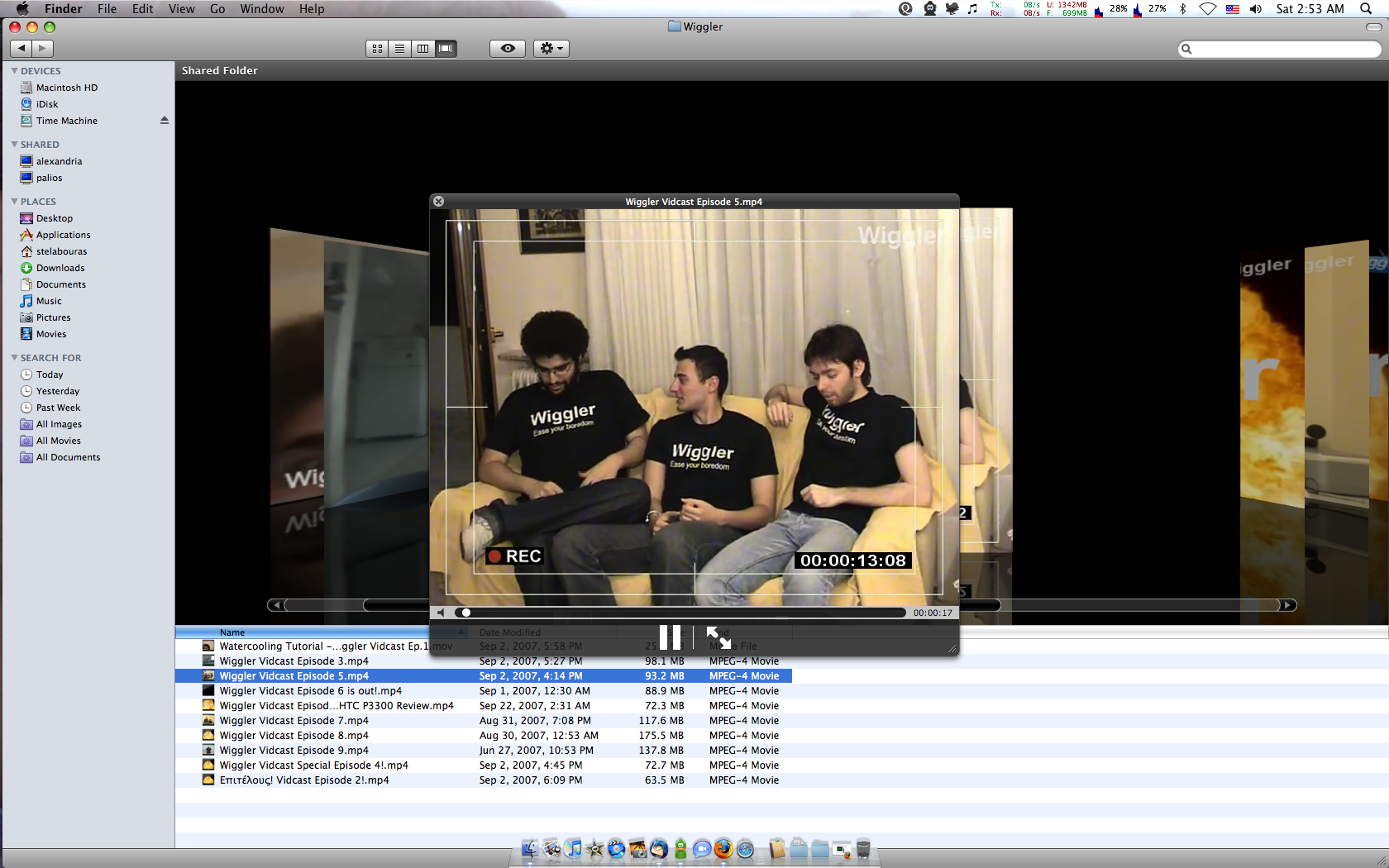1389x868 pixels.
Task: Collapse the PLACES sidebar section
Action: click(14, 202)
